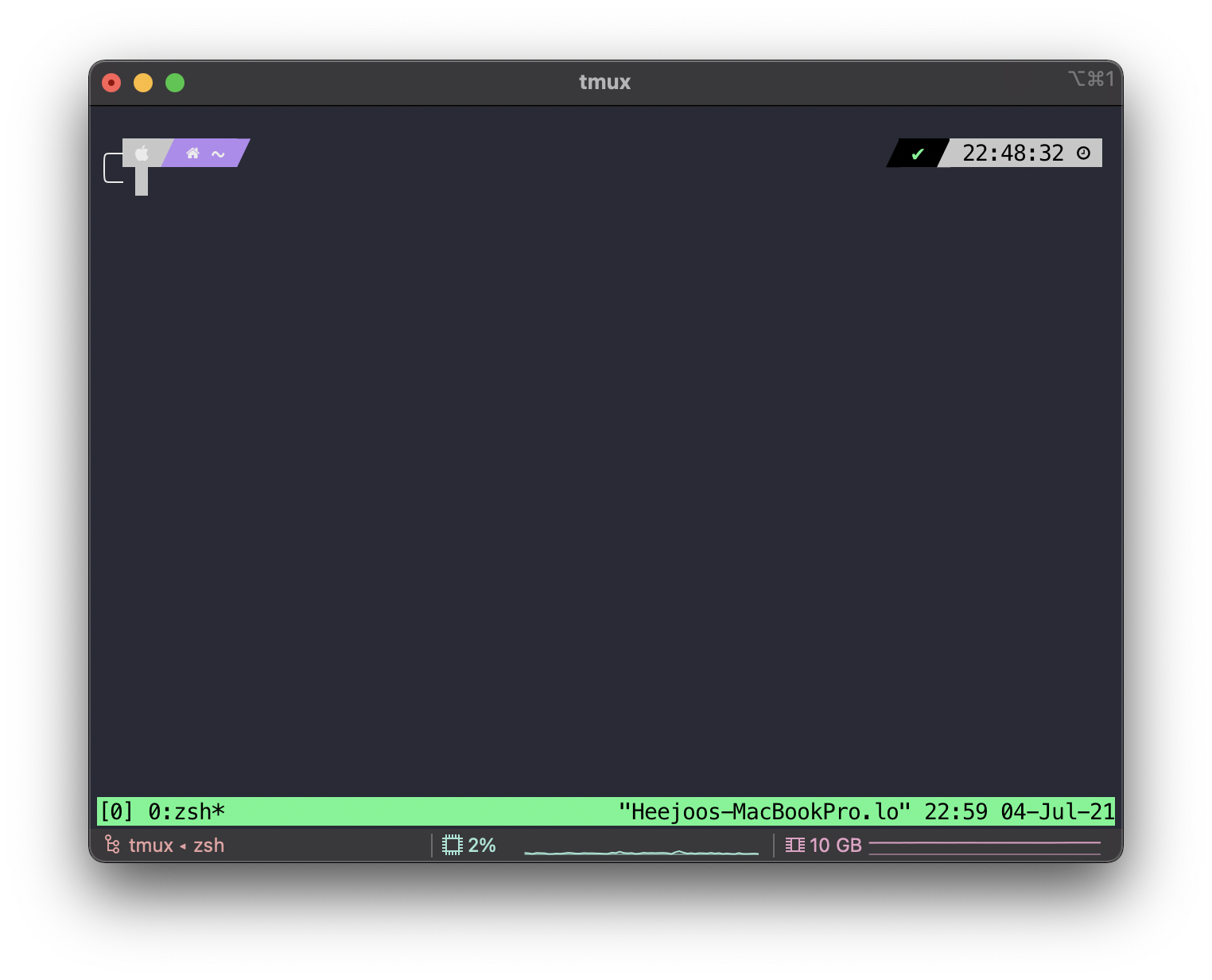Click the tmux status time 22:59
This screenshot has width=1212, height=980.
pyautogui.click(x=956, y=811)
